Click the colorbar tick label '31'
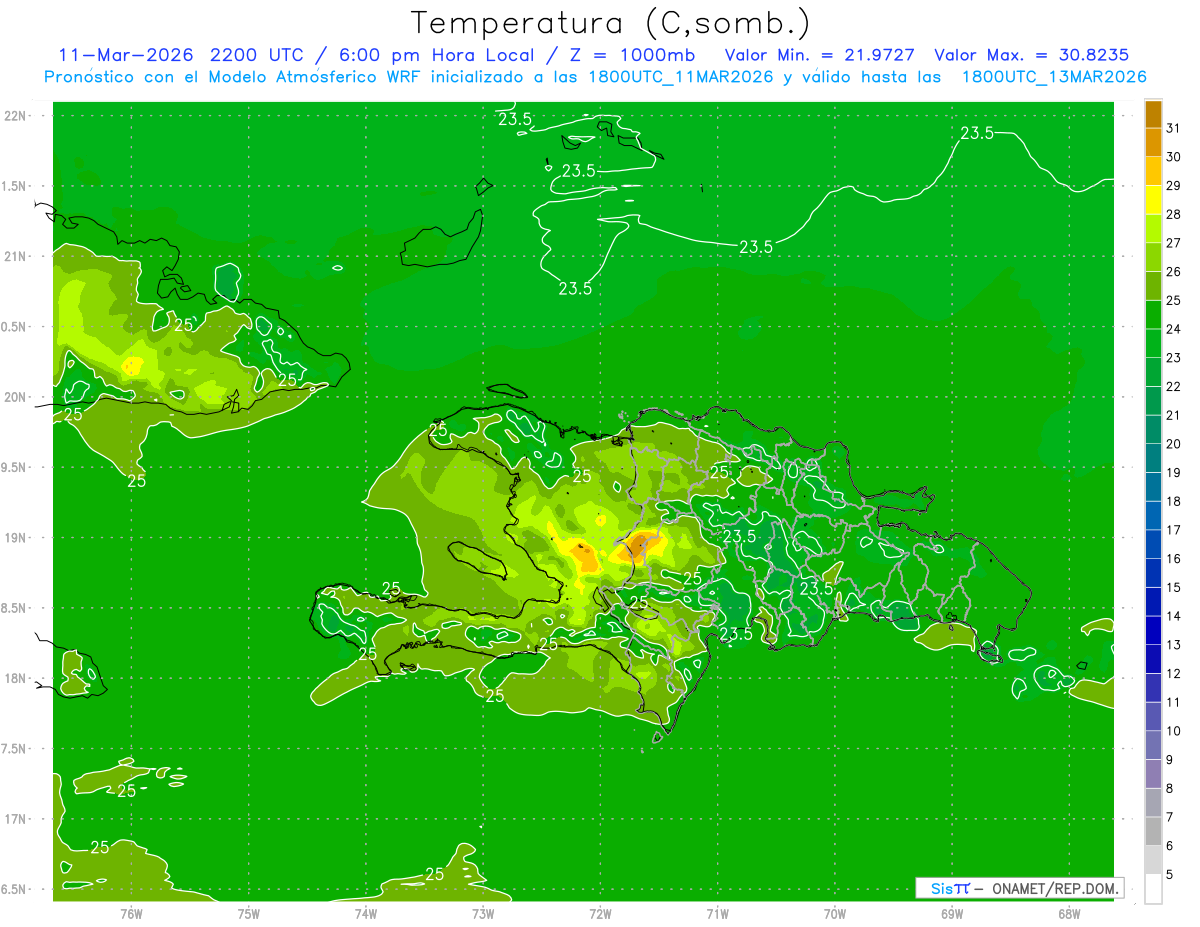The width and height of the screenshot is (1200, 927). point(1174,127)
